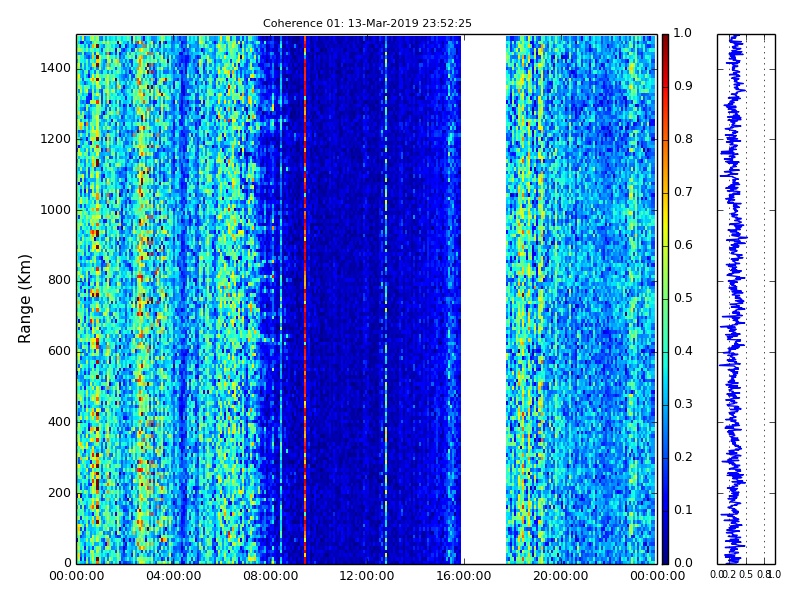
Task: Click the 04:00:00 time axis label
Action: click(x=173, y=576)
